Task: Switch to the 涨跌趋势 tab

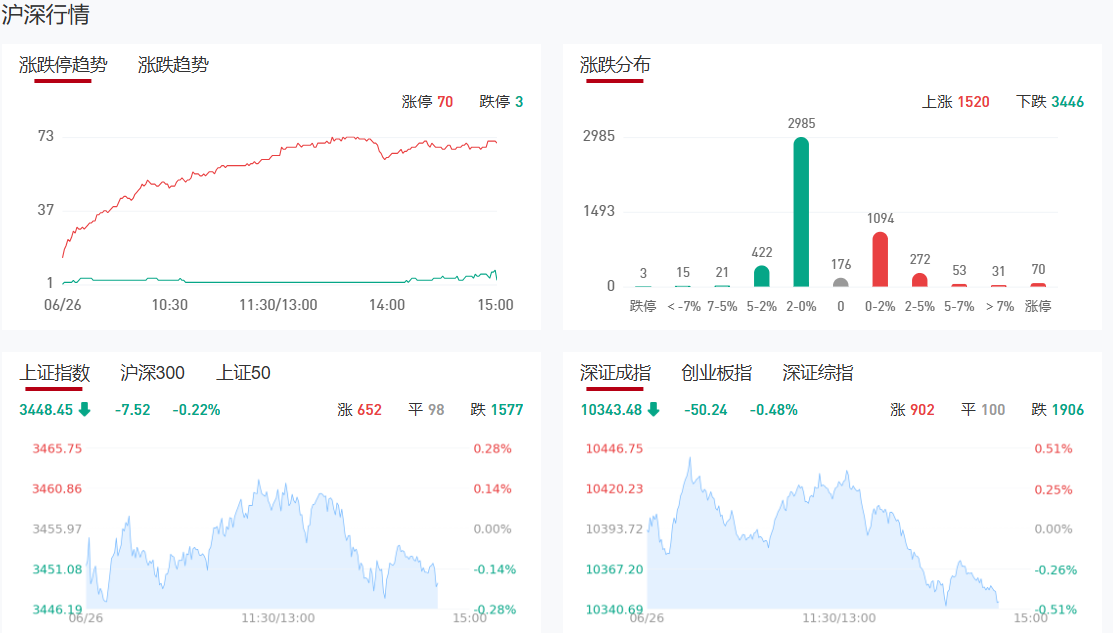Action: tap(173, 65)
